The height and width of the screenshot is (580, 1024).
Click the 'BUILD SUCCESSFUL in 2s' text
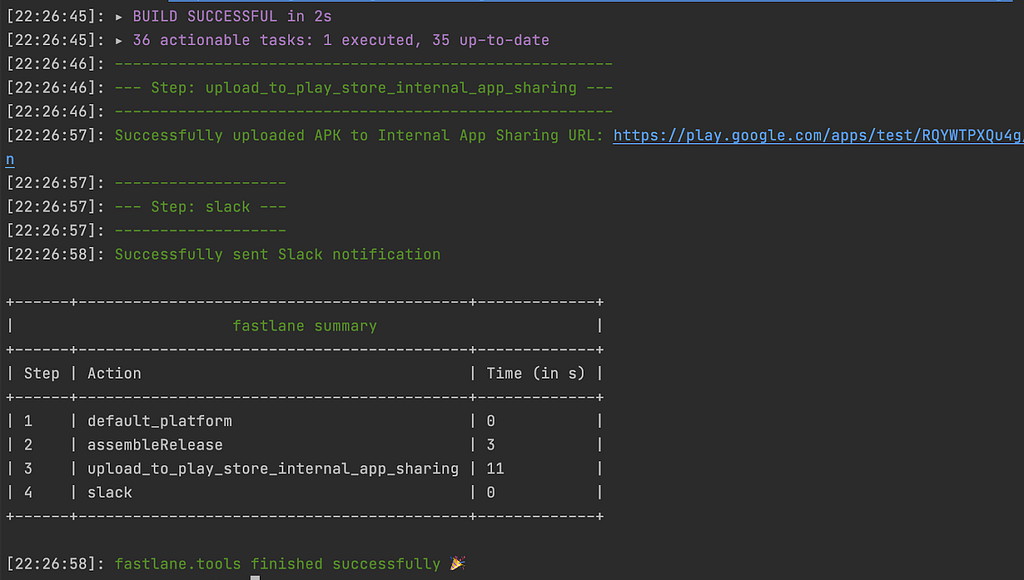coord(232,16)
